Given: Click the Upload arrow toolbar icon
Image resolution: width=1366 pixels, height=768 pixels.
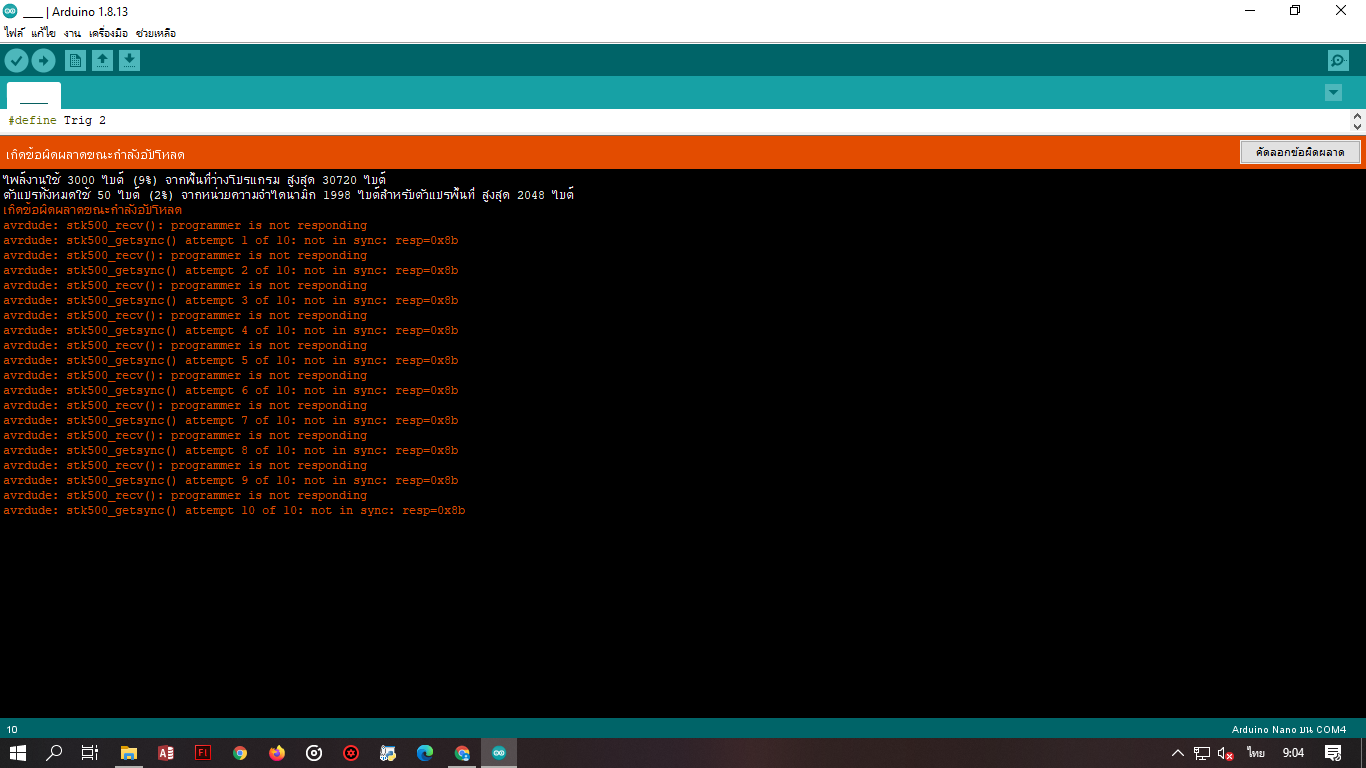Looking at the screenshot, I should (43, 61).
